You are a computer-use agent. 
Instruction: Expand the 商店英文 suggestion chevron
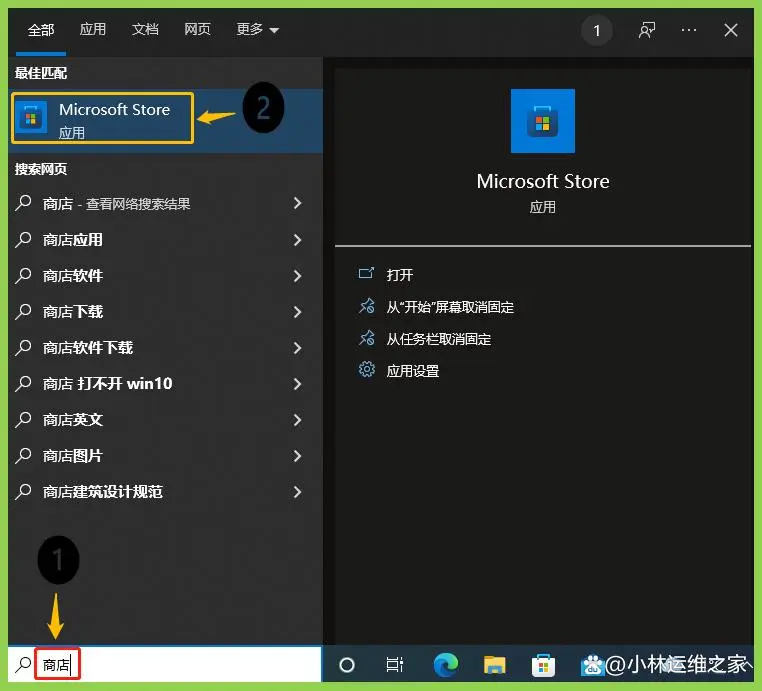[297, 419]
